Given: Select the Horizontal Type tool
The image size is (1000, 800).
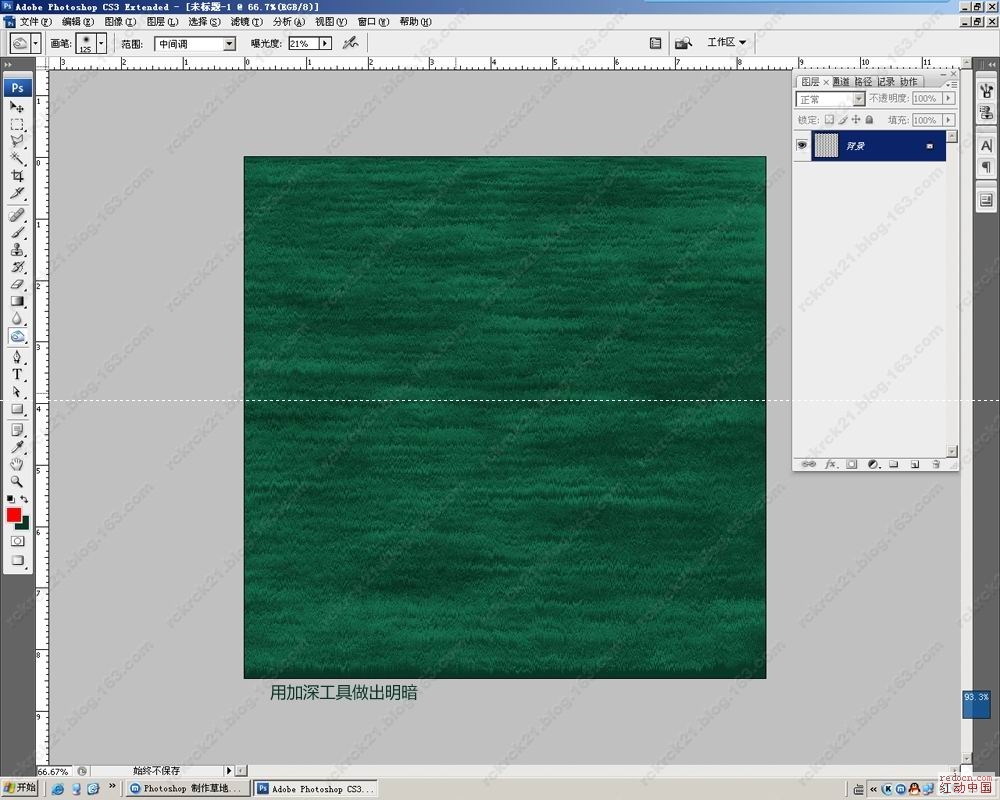Looking at the screenshot, I should (17, 374).
